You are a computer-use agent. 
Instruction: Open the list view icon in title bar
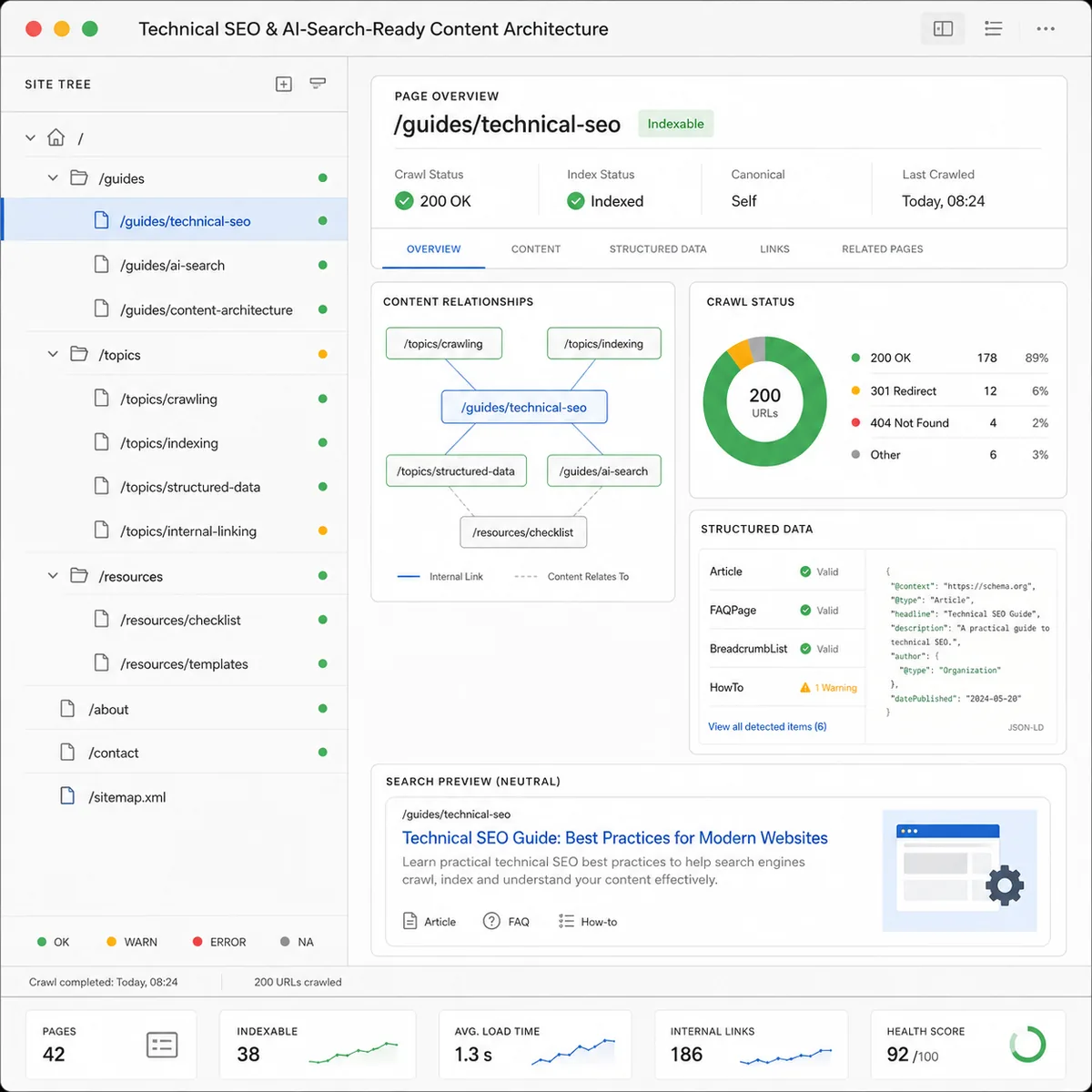(994, 29)
